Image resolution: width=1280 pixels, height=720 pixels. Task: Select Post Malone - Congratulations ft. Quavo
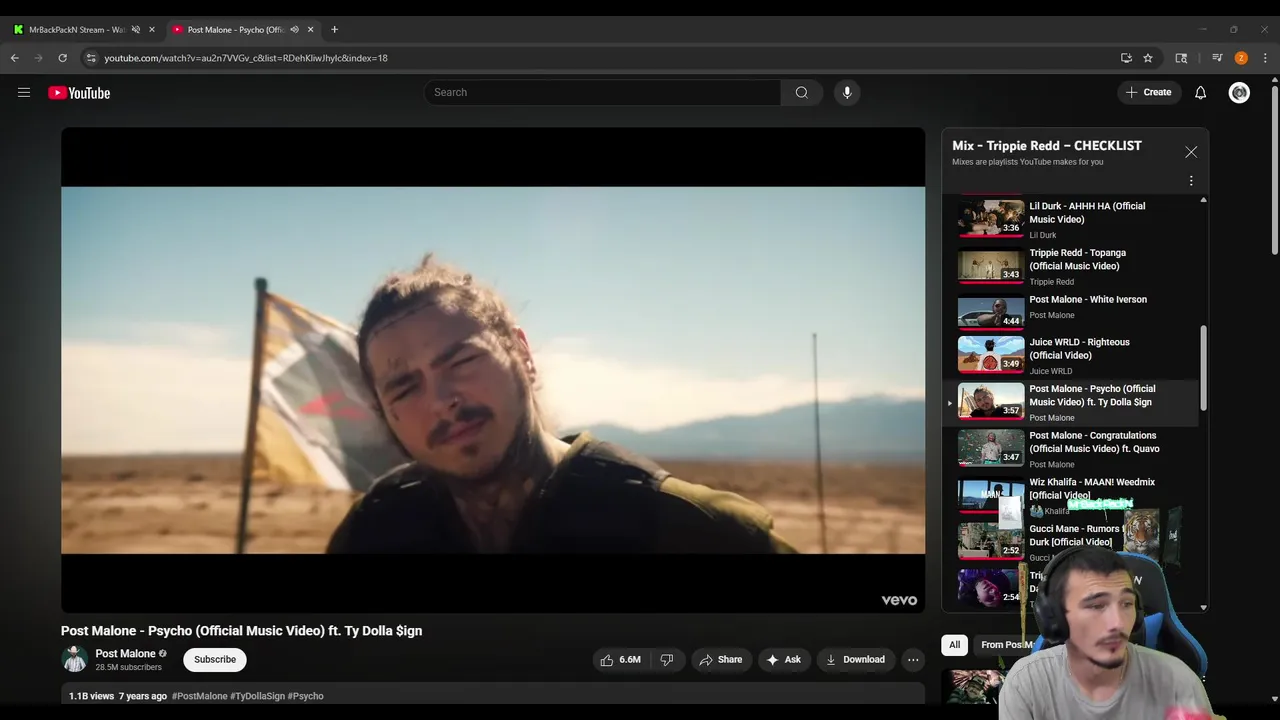[x=1070, y=449]
